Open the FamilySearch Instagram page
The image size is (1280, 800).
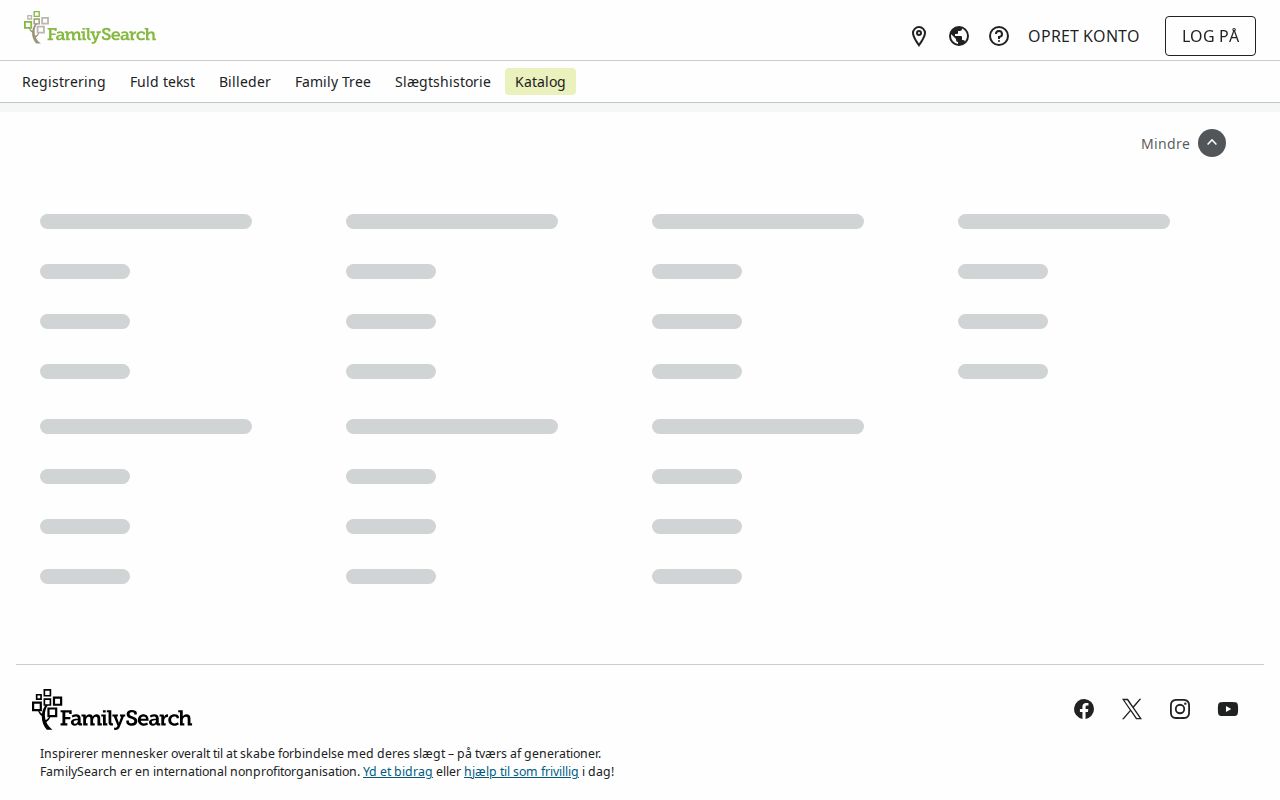[x=1180, y=709]
